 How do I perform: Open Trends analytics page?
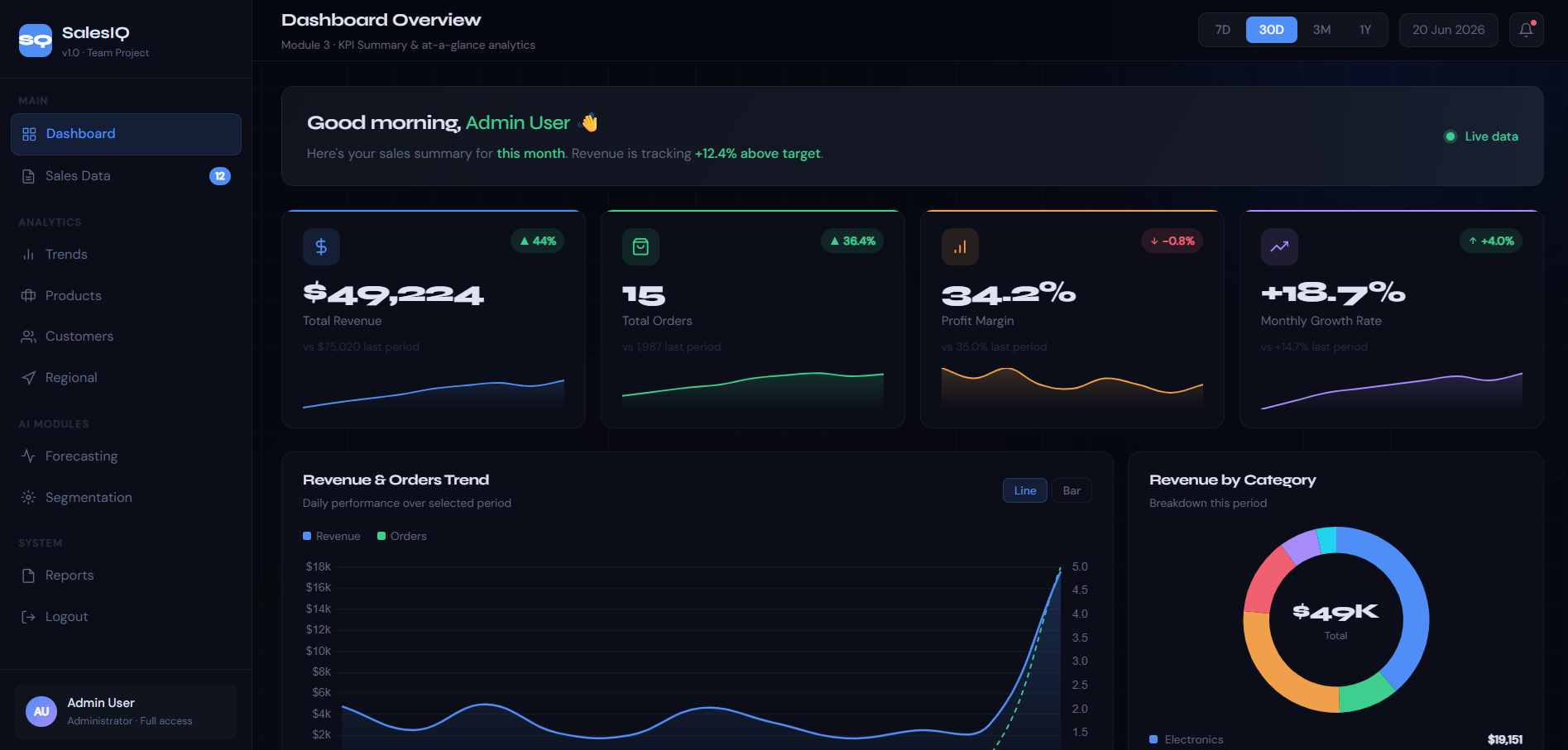click(126, 255)
